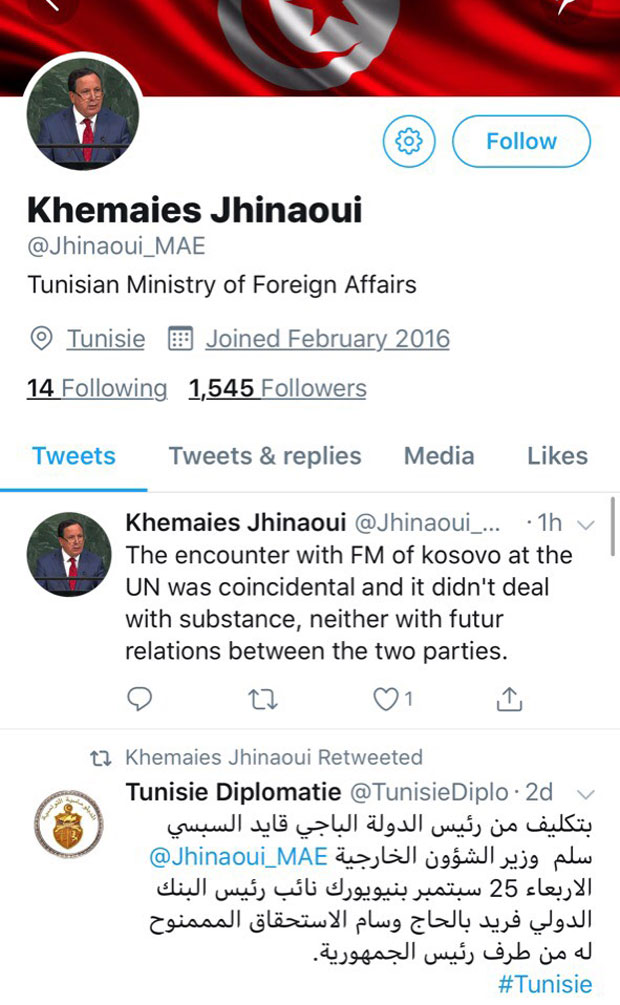This screenshot has height=1005, width=620.
Task: Open the 14 Following list
Action: [x=97, y=388]
